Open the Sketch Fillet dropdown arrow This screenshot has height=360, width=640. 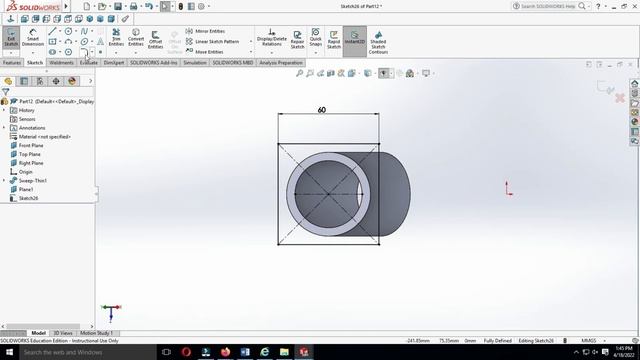coord(92,52)
